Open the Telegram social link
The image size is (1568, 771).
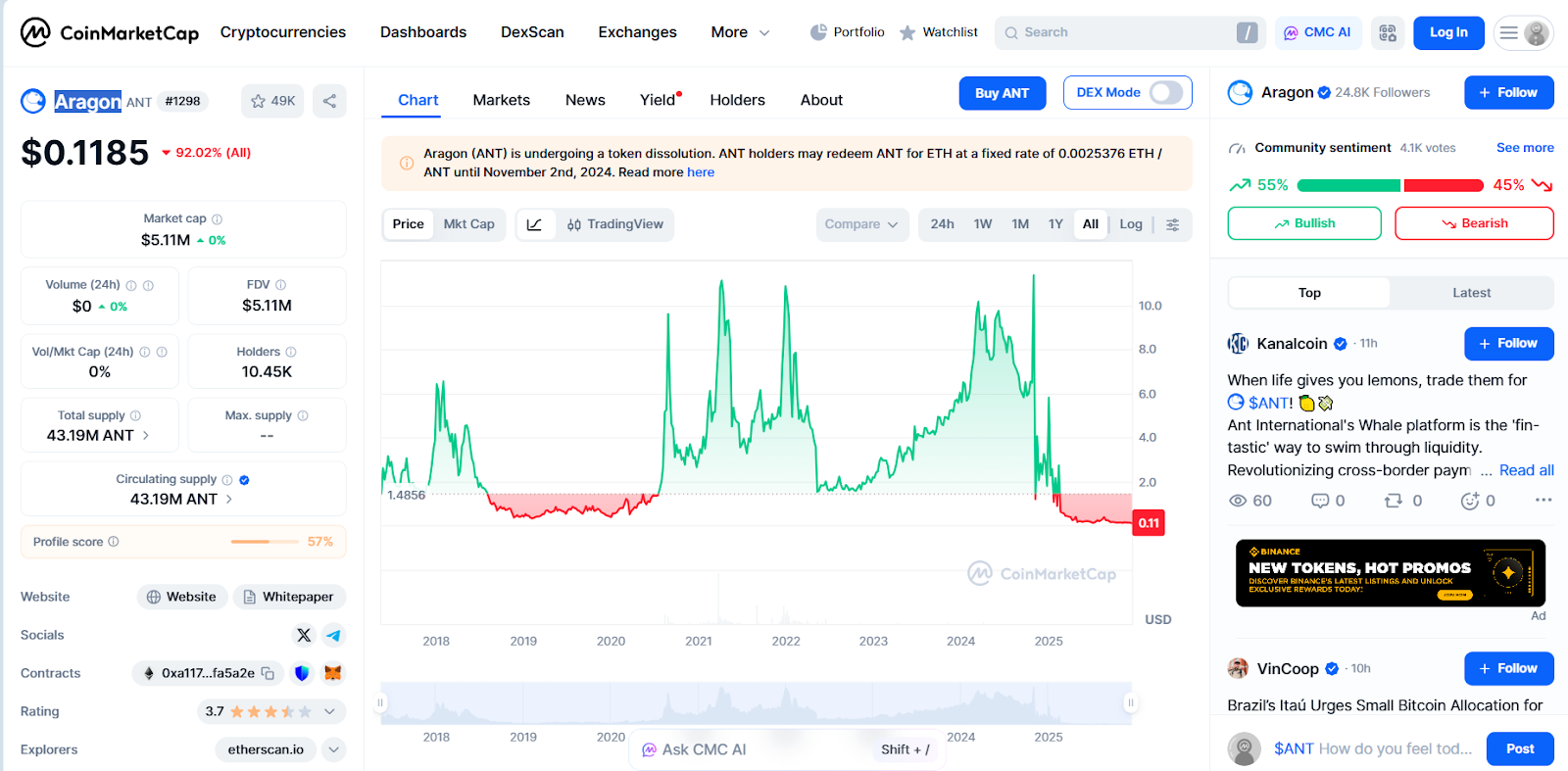click(333, 635)
